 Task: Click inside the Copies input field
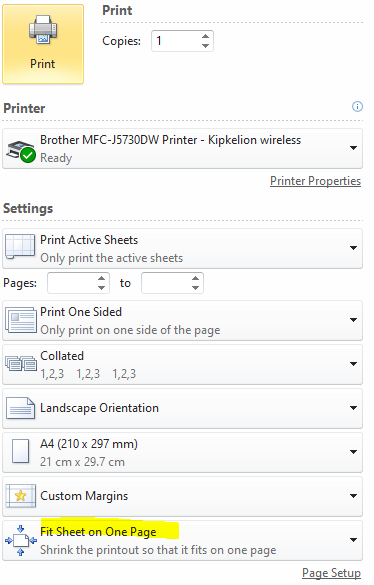tap(175, 41)
